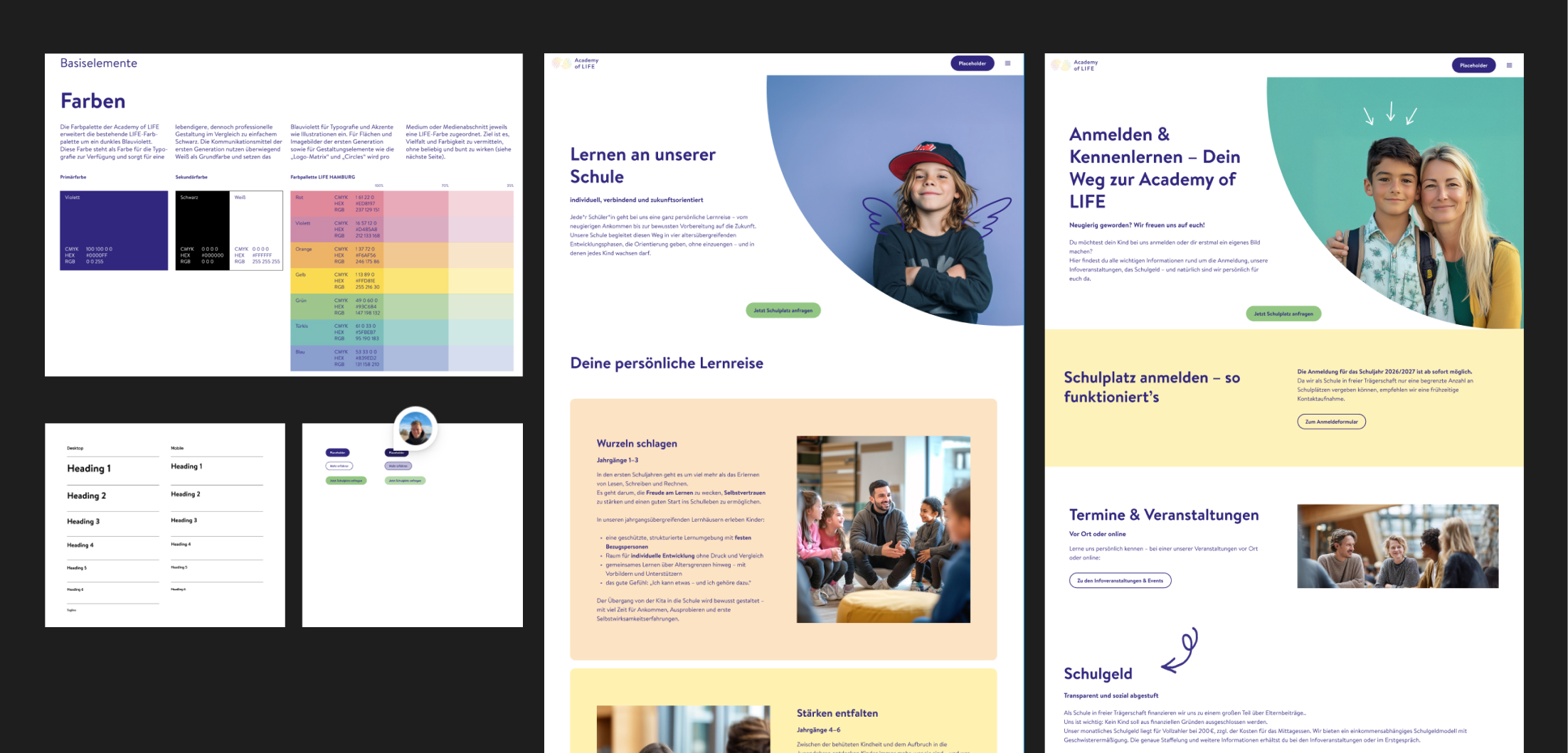Viewport: 1568px width, 753px height.
Task: Click the Academy of LIFE logo on the Anmelden page
Action: pos(1075,65)
